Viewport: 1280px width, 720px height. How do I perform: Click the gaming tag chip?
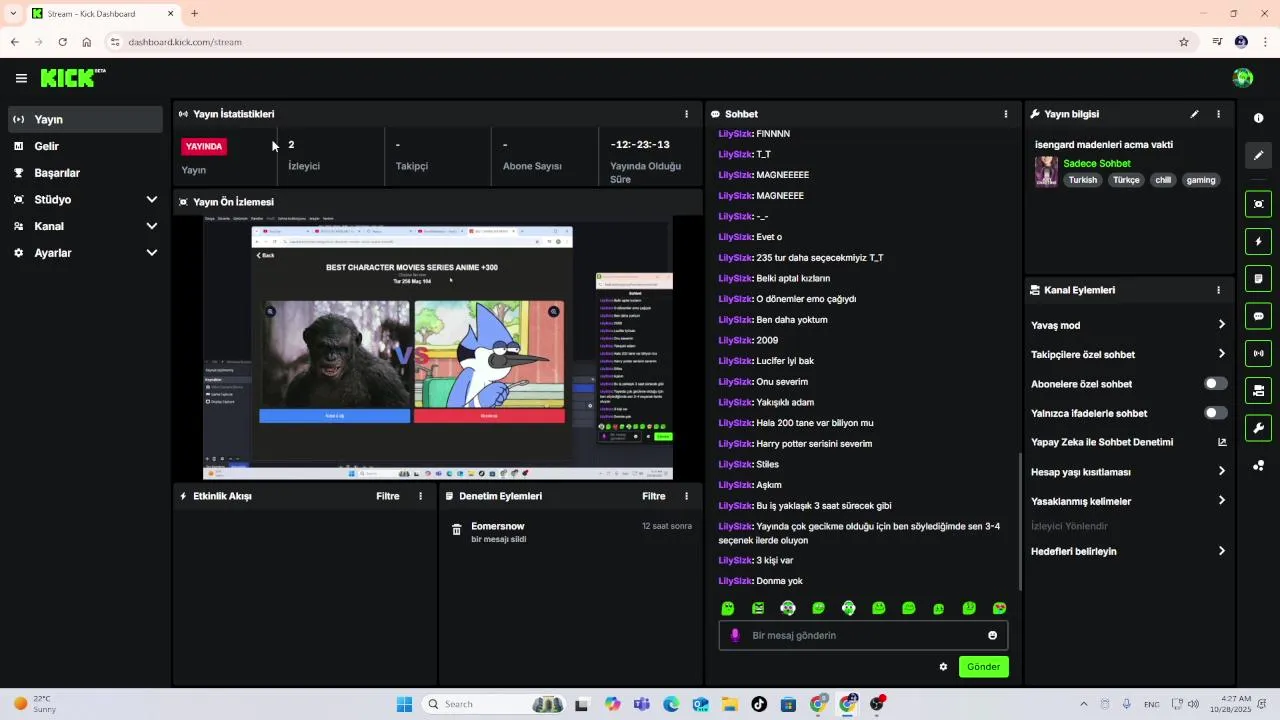(x=1201, y=180)
